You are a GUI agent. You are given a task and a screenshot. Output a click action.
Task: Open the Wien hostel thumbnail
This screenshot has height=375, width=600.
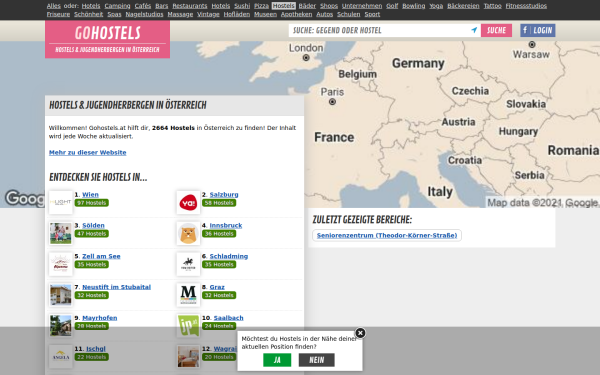click(x=60, y=202)
